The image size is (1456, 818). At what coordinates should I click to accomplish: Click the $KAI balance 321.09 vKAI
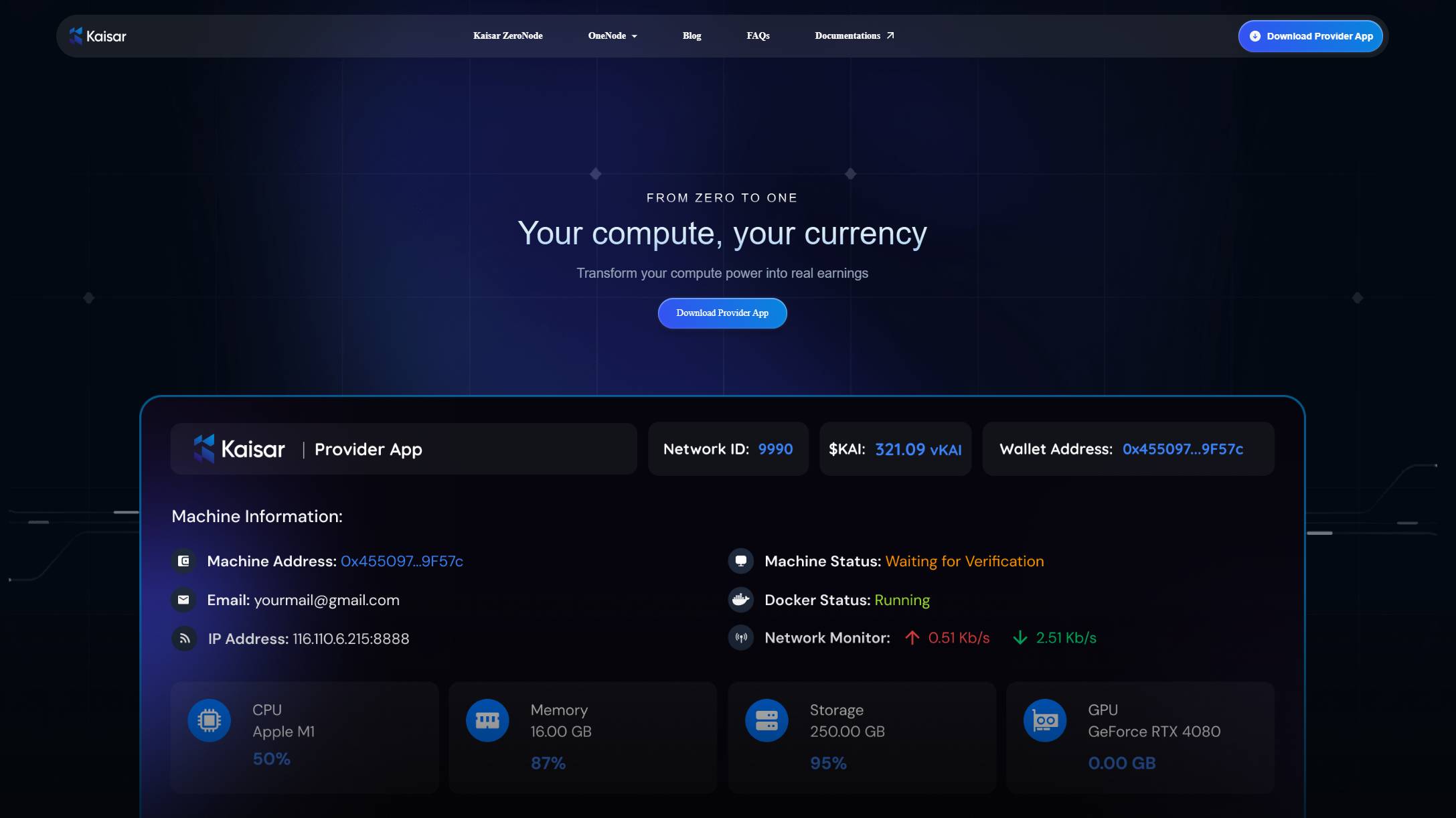pyautogui.click(x=918, y=449)
